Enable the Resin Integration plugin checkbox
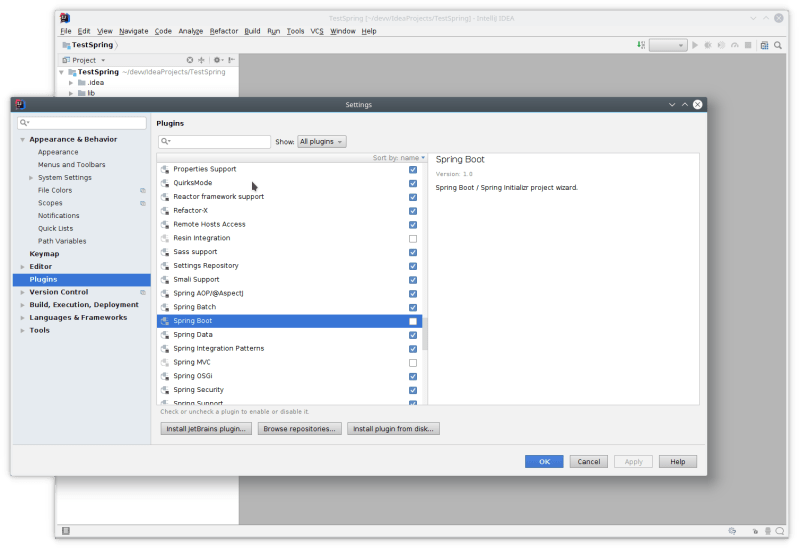Viewport: 799px width, 549px height. coord(413,239)
